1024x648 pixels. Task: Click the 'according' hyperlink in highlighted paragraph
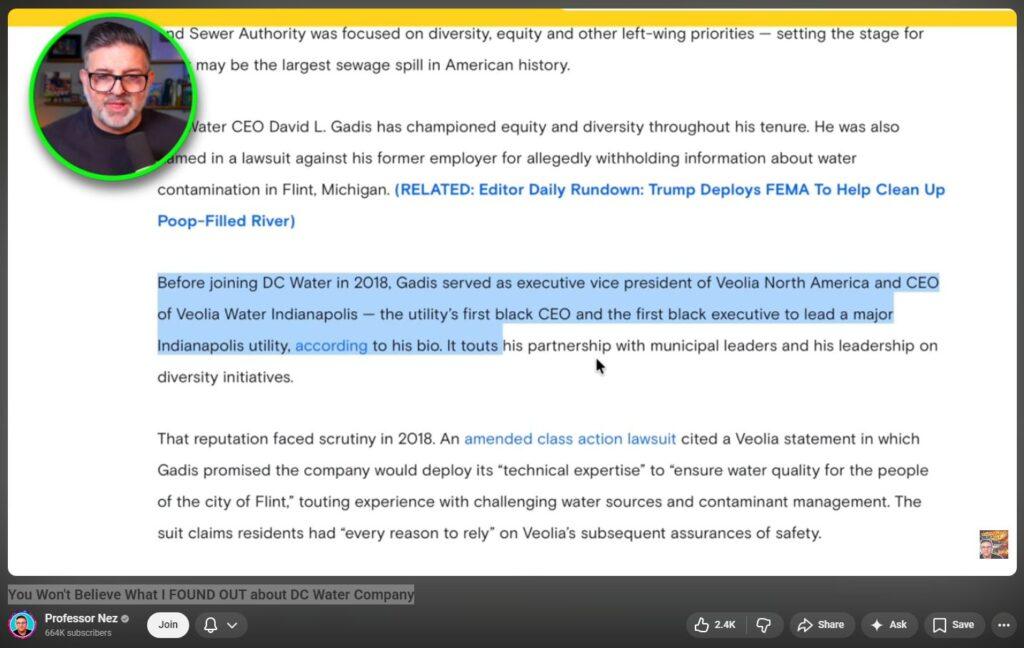click(331, 346)
